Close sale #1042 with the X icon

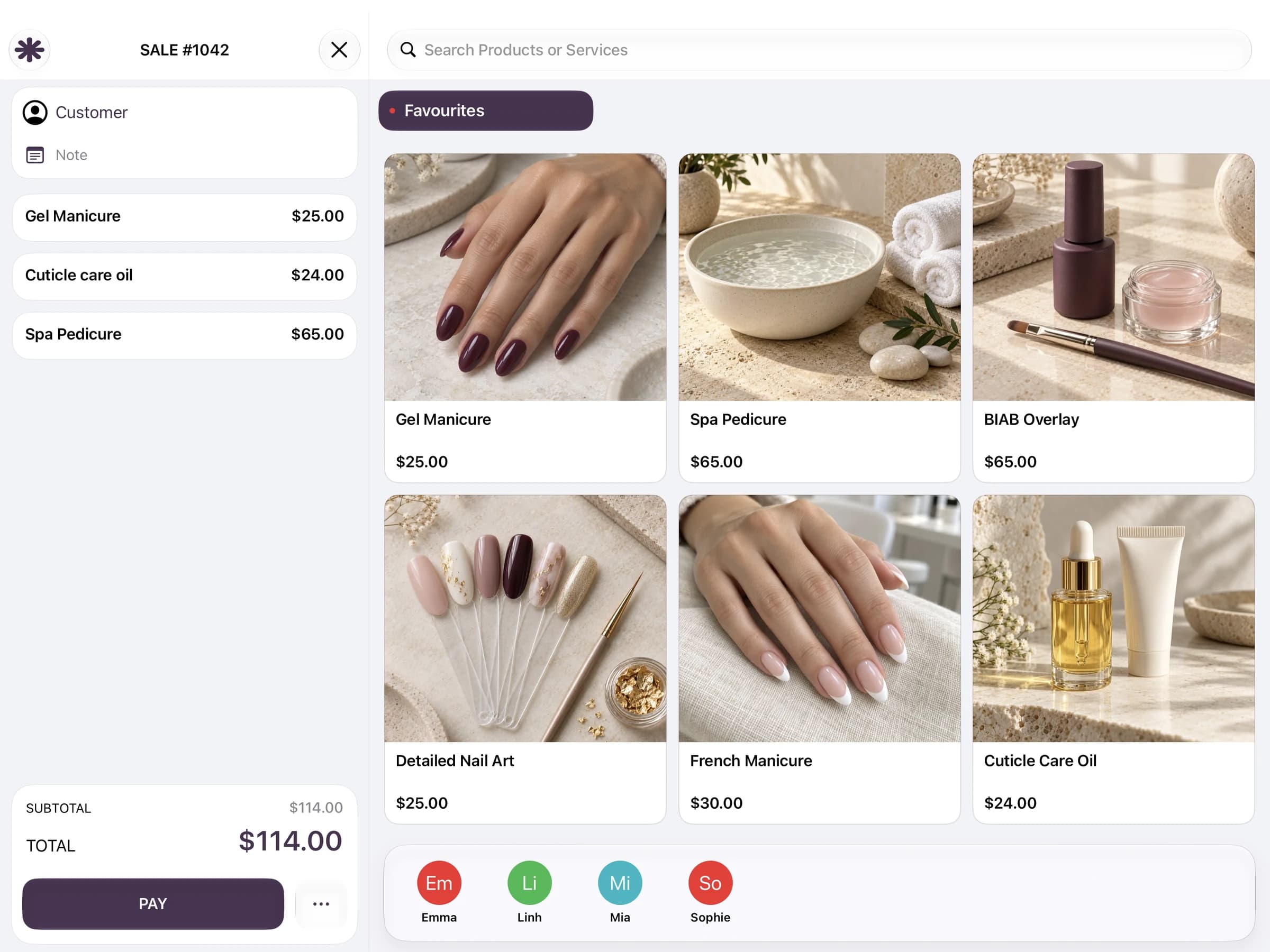coord(339,50)
